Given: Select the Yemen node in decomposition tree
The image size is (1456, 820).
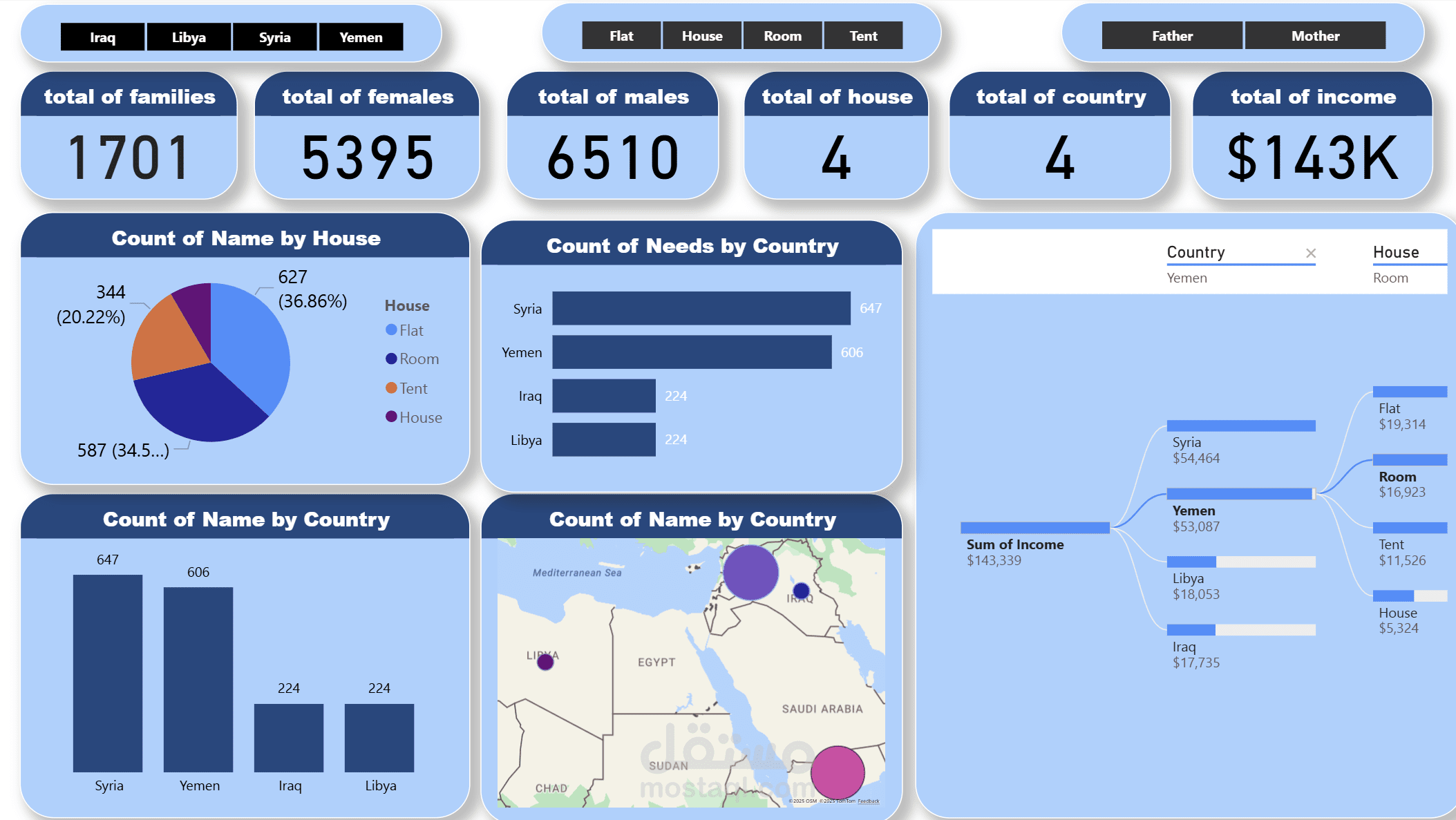Looking at the screenshot, I should point(1241,494).
